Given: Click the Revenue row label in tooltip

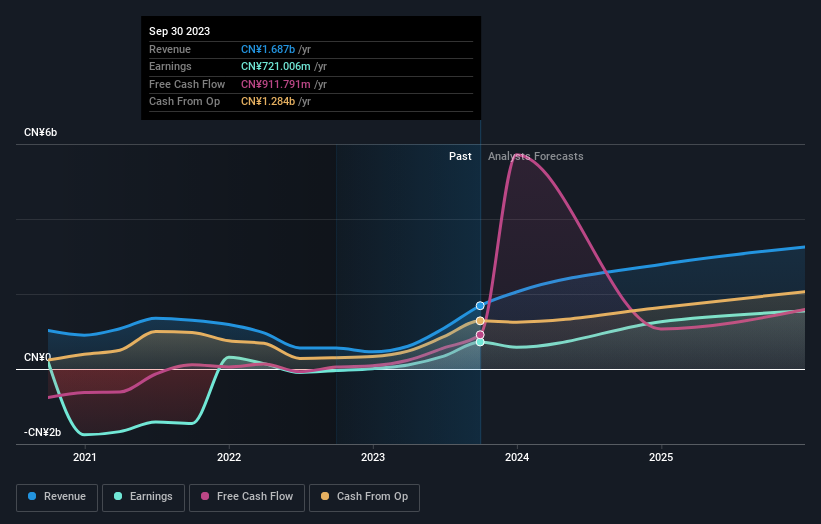Looking at the screenshot, I should point(170,49).
